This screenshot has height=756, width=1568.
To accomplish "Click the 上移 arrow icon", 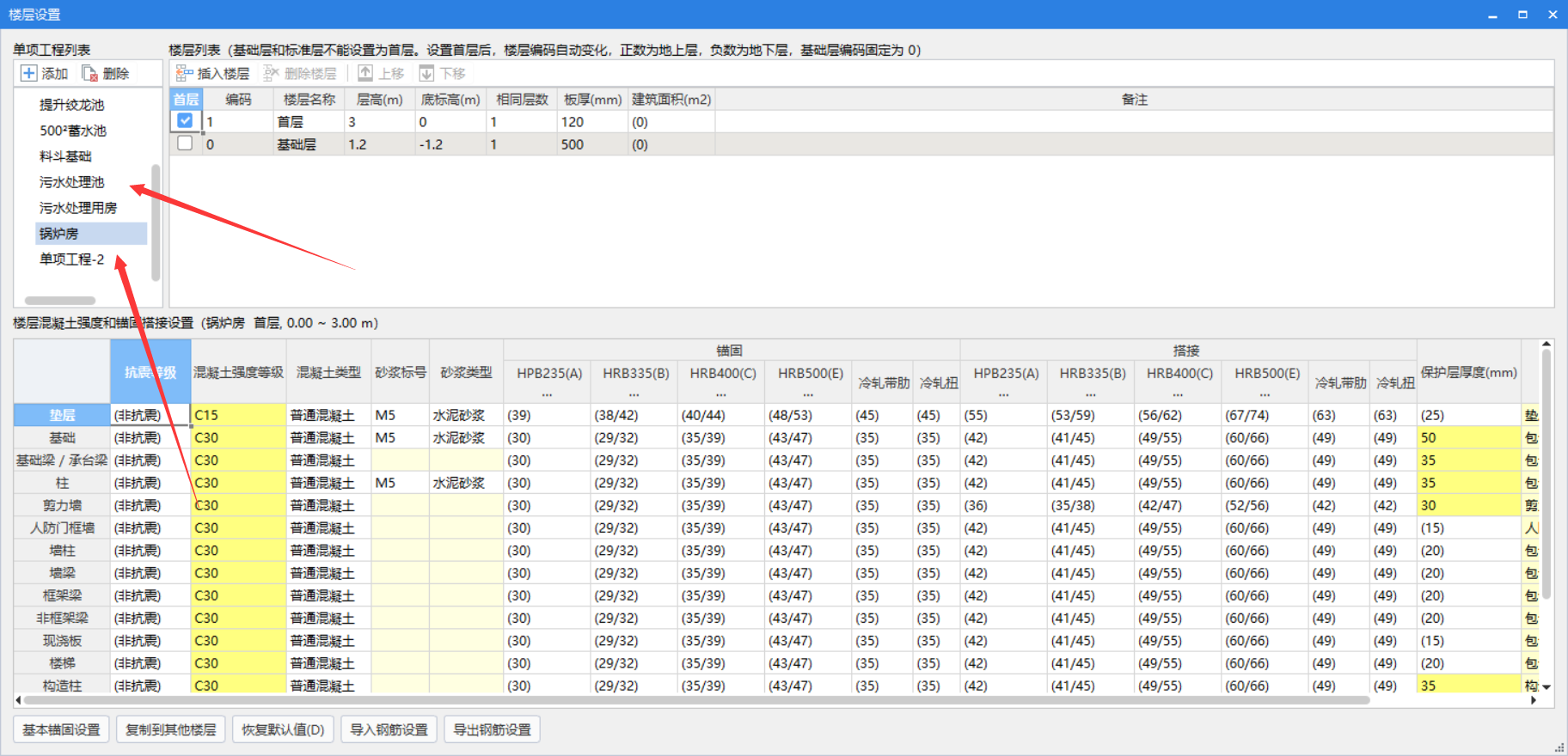I will point(365,73).
